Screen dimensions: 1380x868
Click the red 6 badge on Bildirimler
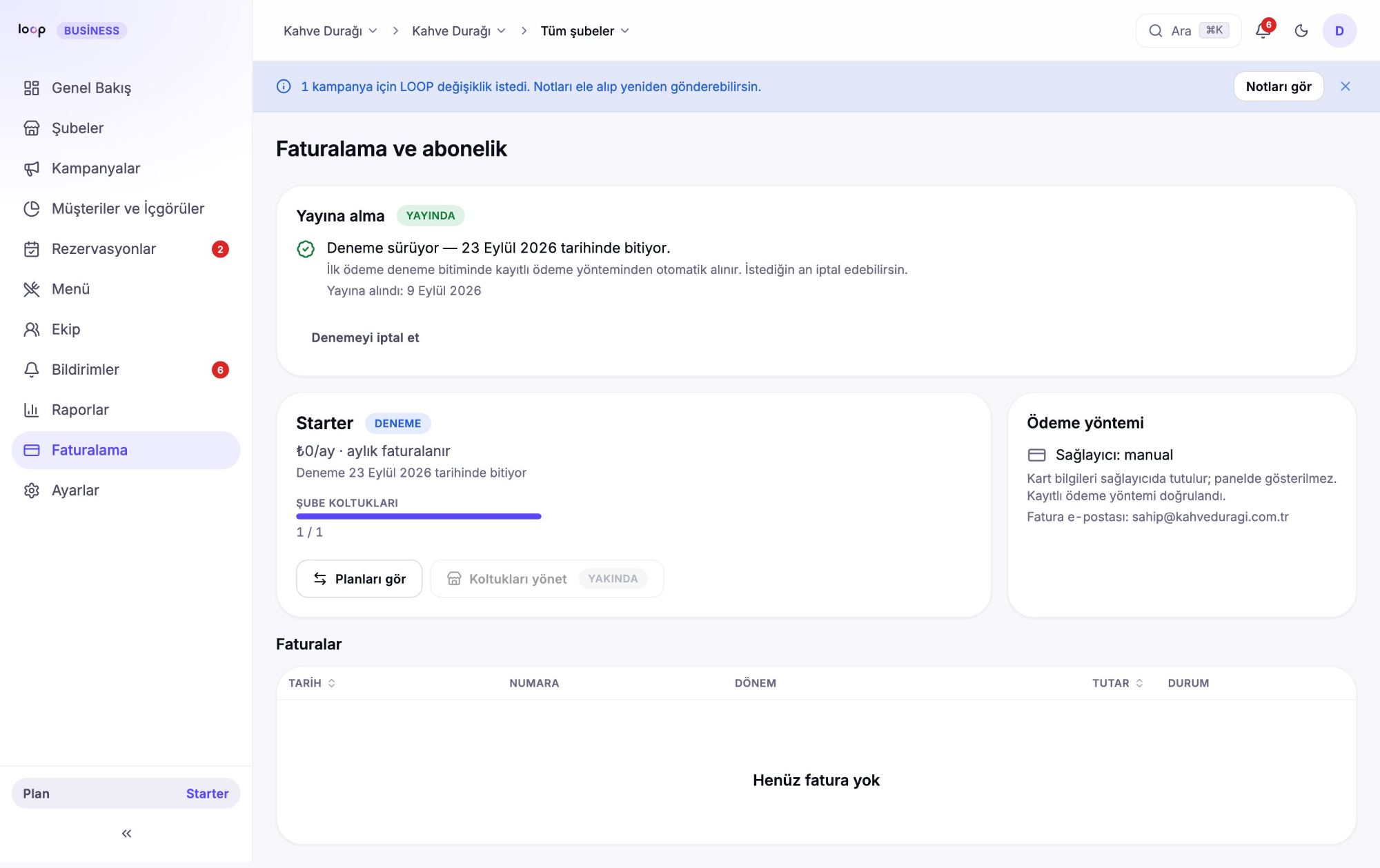click(x=220, y=370)
